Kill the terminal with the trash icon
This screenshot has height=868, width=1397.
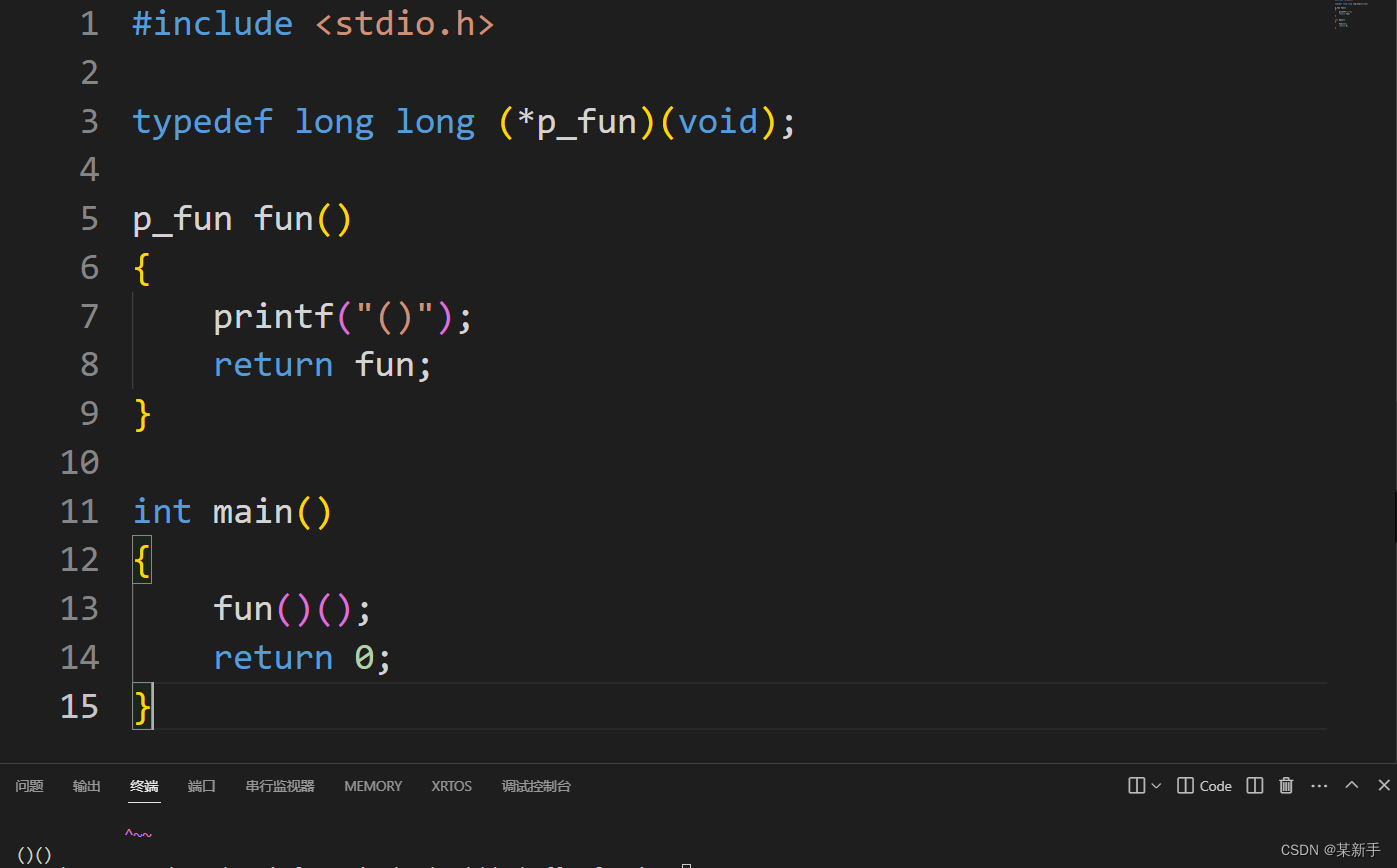[x=1287, y=786]
